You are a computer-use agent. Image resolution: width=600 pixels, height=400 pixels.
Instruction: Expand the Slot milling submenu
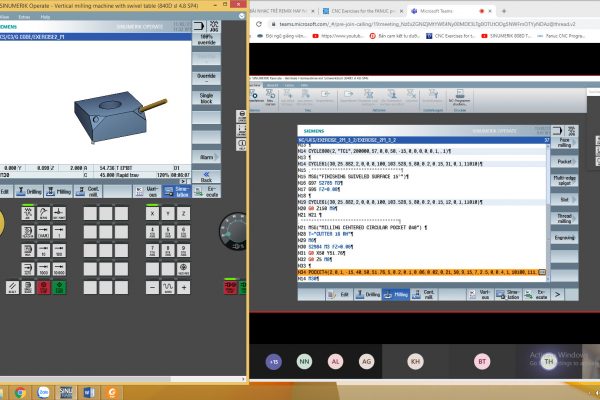(x=566, y=199)
